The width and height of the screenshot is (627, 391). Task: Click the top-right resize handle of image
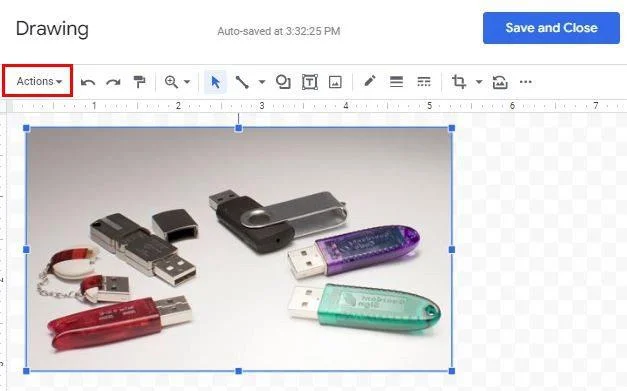point(452,128)
